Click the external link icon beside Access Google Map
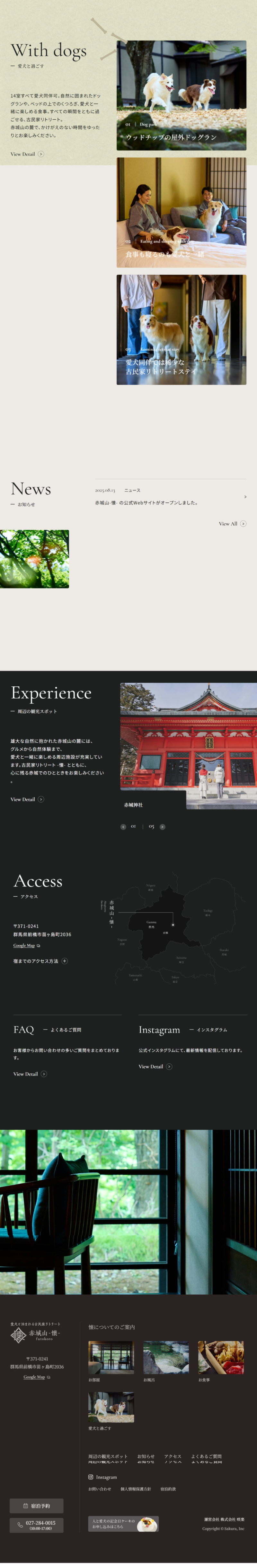 point(38,945)
